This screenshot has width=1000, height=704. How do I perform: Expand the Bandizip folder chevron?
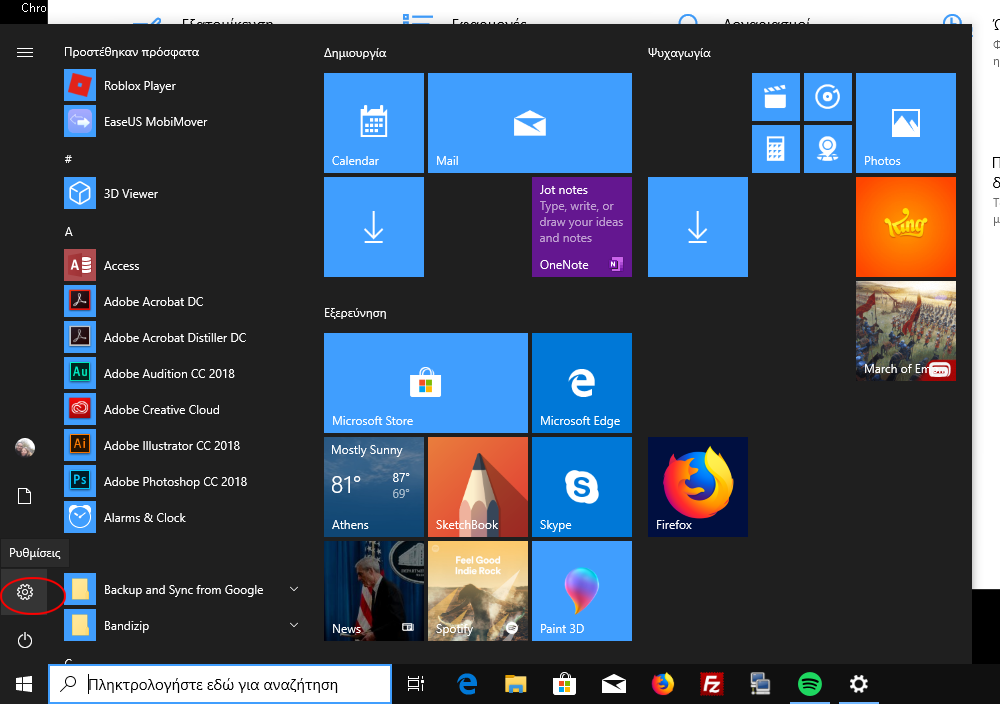294,626
